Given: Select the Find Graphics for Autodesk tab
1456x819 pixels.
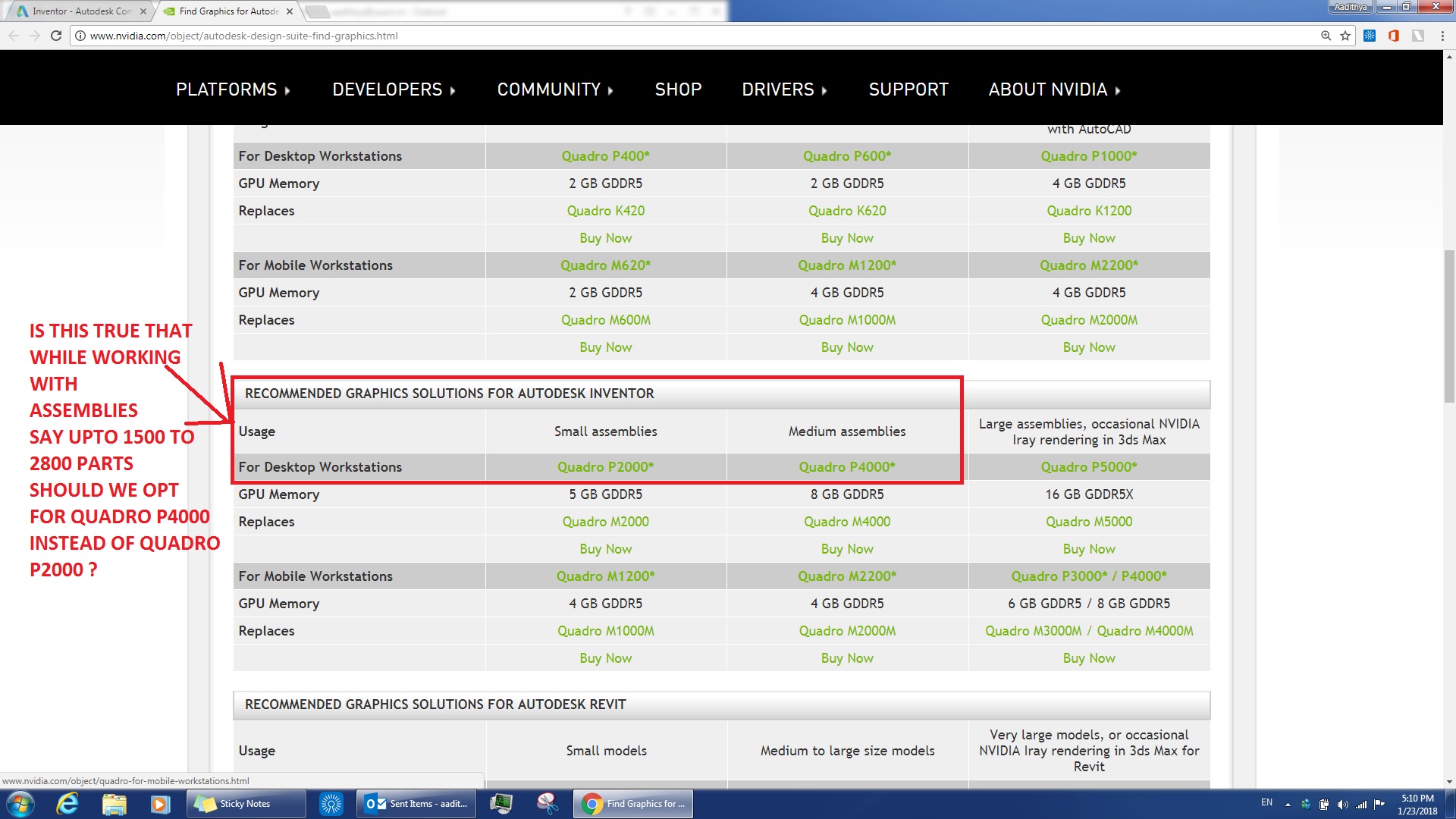Looking at the screenshot, I should coord(227,11).
